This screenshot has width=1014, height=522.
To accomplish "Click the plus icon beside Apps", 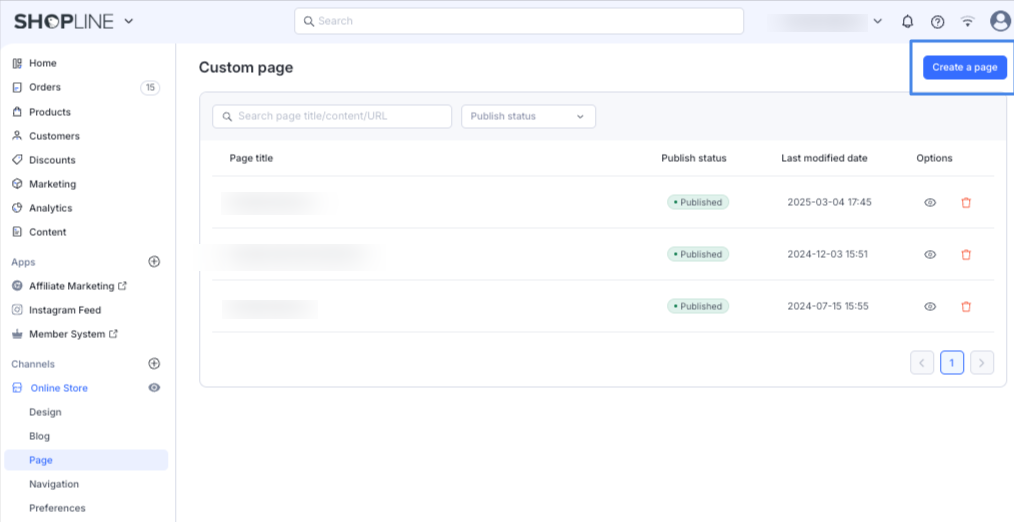I will pos(154,262).
